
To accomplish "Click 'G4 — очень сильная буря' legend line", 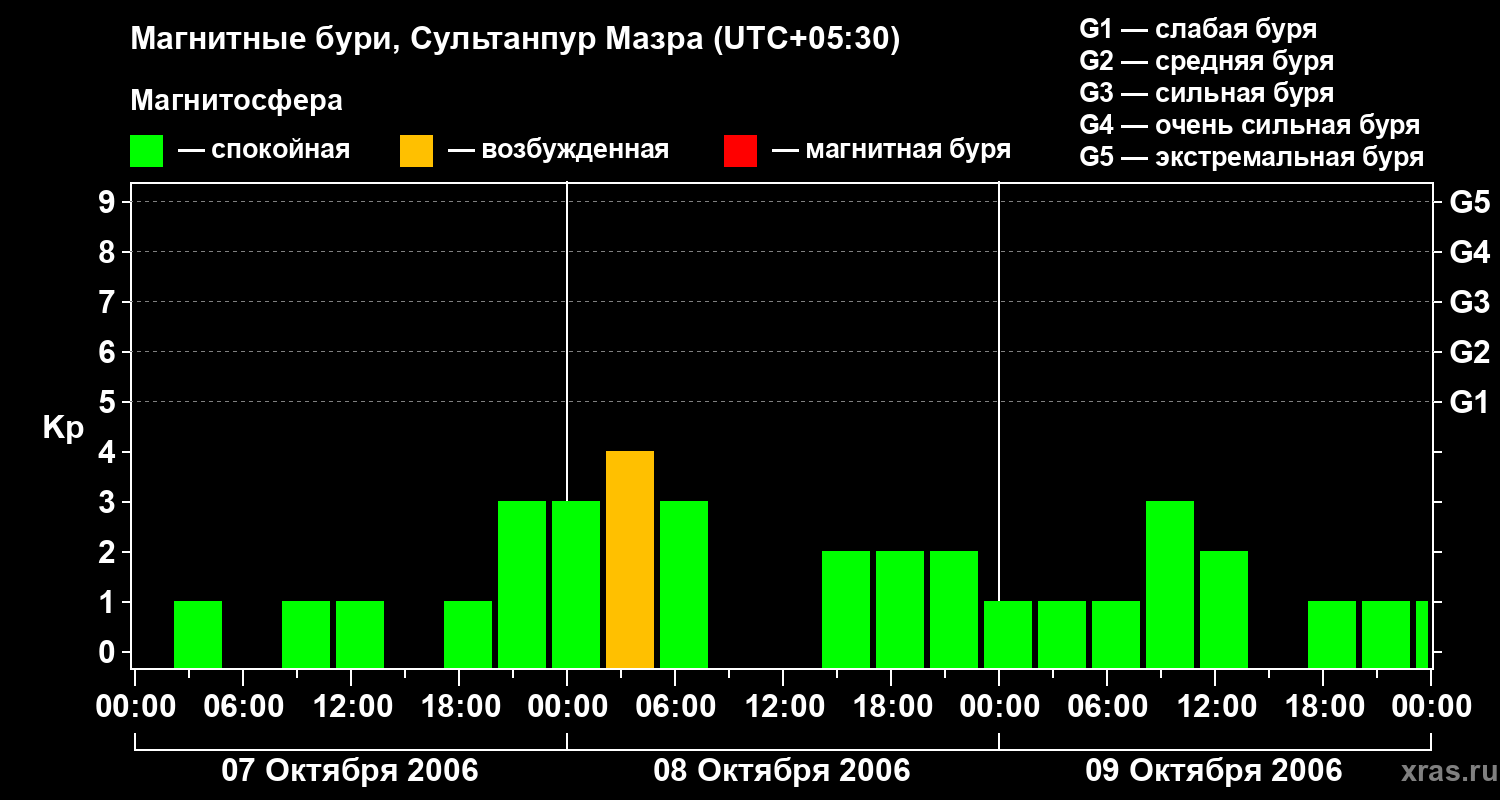I will click(x=1250, y=125).
